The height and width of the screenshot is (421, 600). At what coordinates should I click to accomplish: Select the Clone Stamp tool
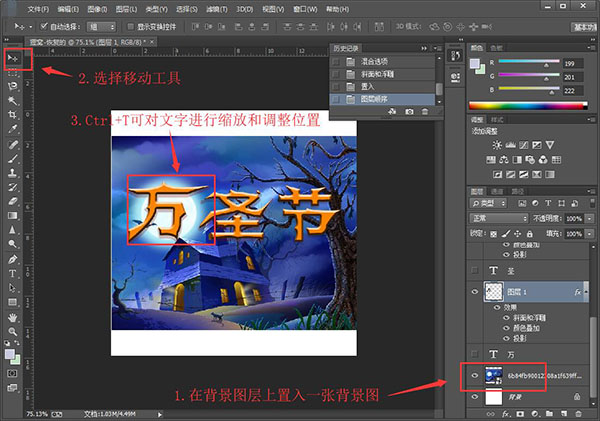click(x=13, y=173)
